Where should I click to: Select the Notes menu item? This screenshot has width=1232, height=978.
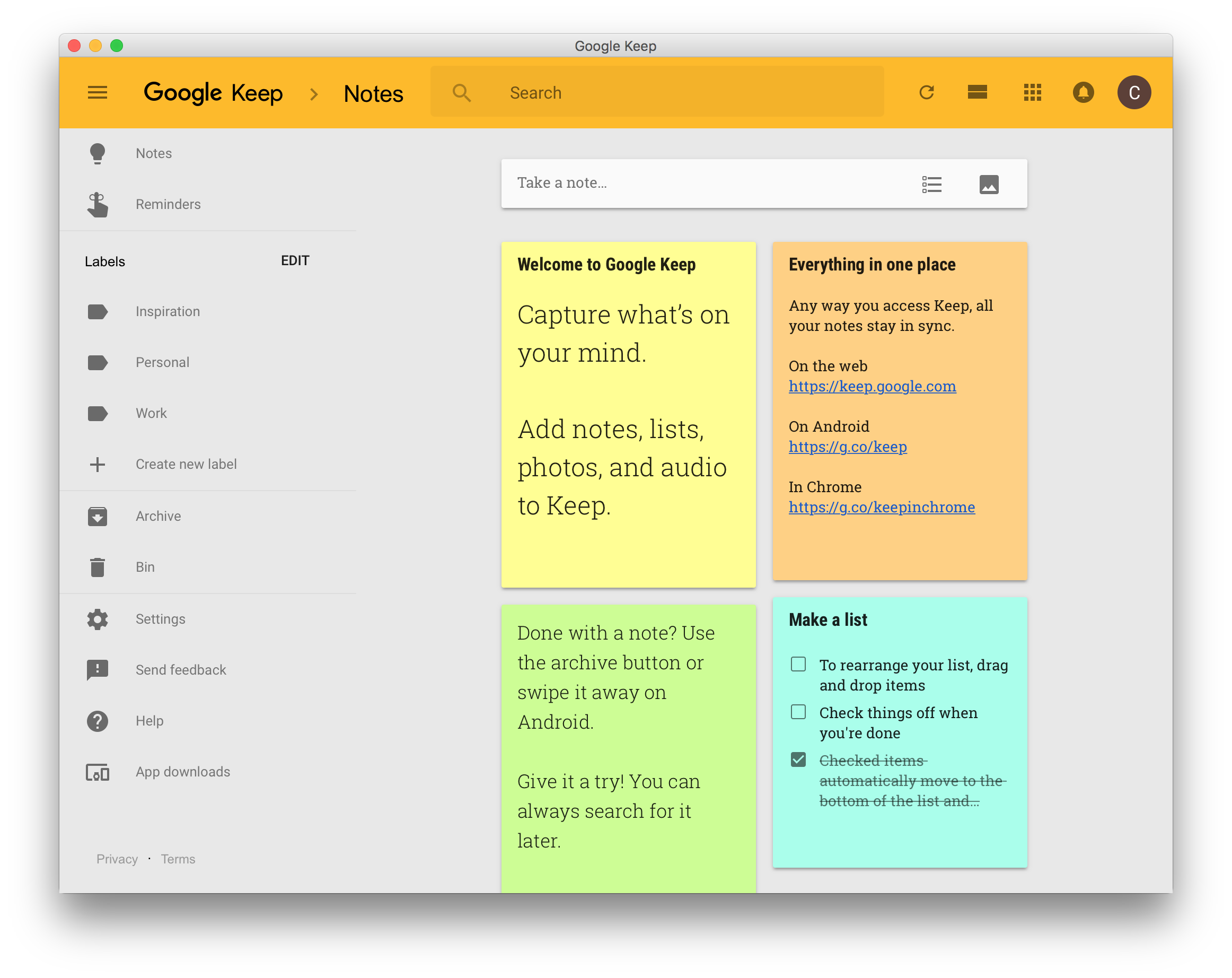click(x=153, y=152)
